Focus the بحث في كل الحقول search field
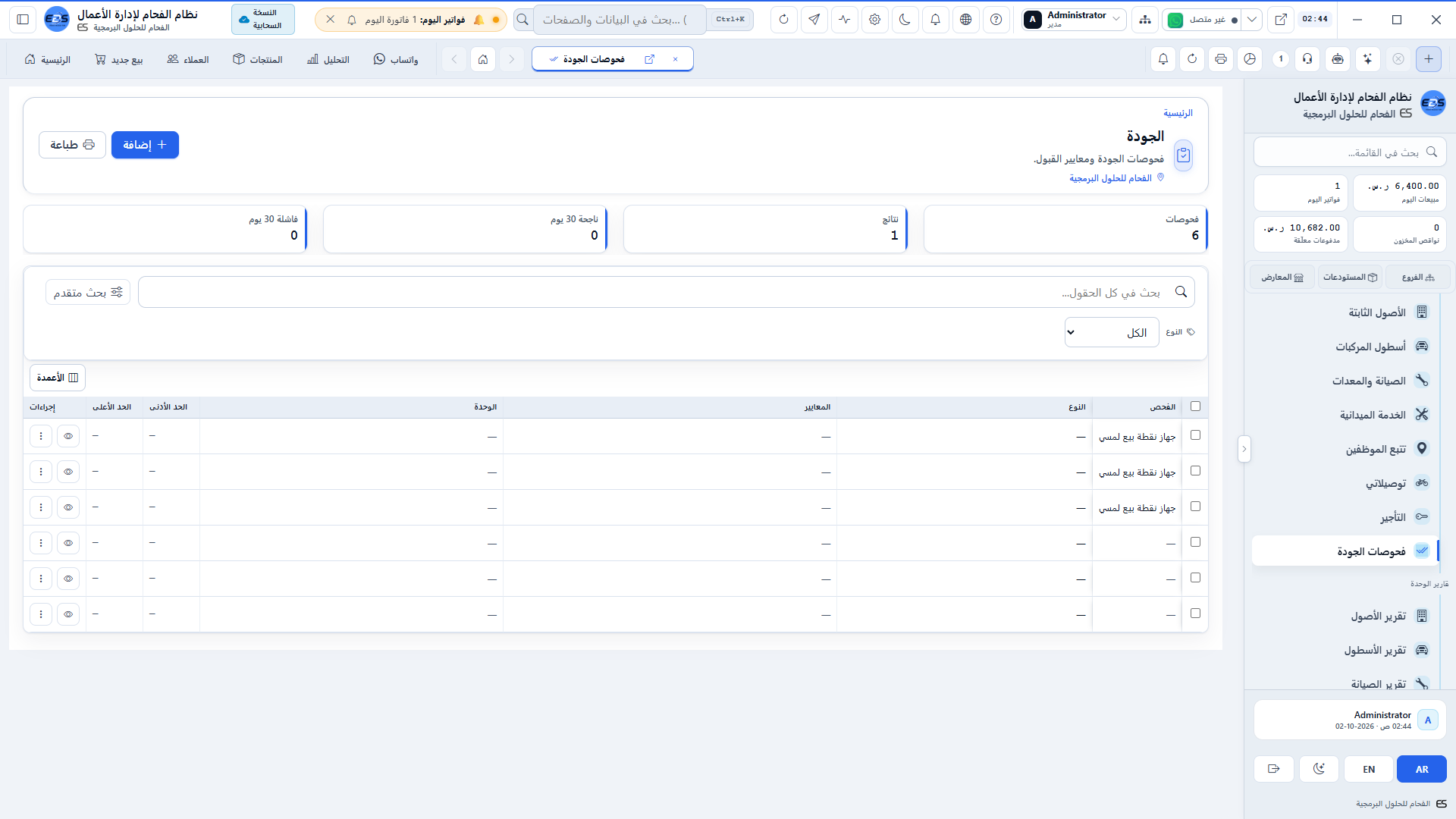The width and height of the screenshot is (1456, 819). coord(667,292)
